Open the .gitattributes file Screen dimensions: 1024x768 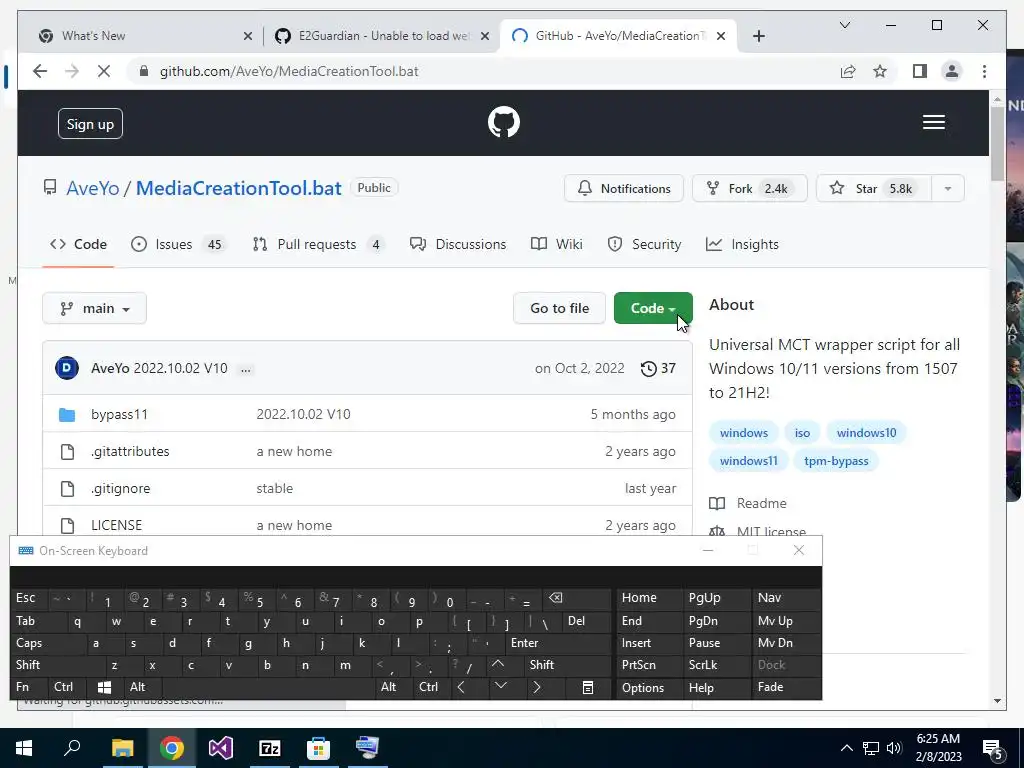click(x=130, y=451)
